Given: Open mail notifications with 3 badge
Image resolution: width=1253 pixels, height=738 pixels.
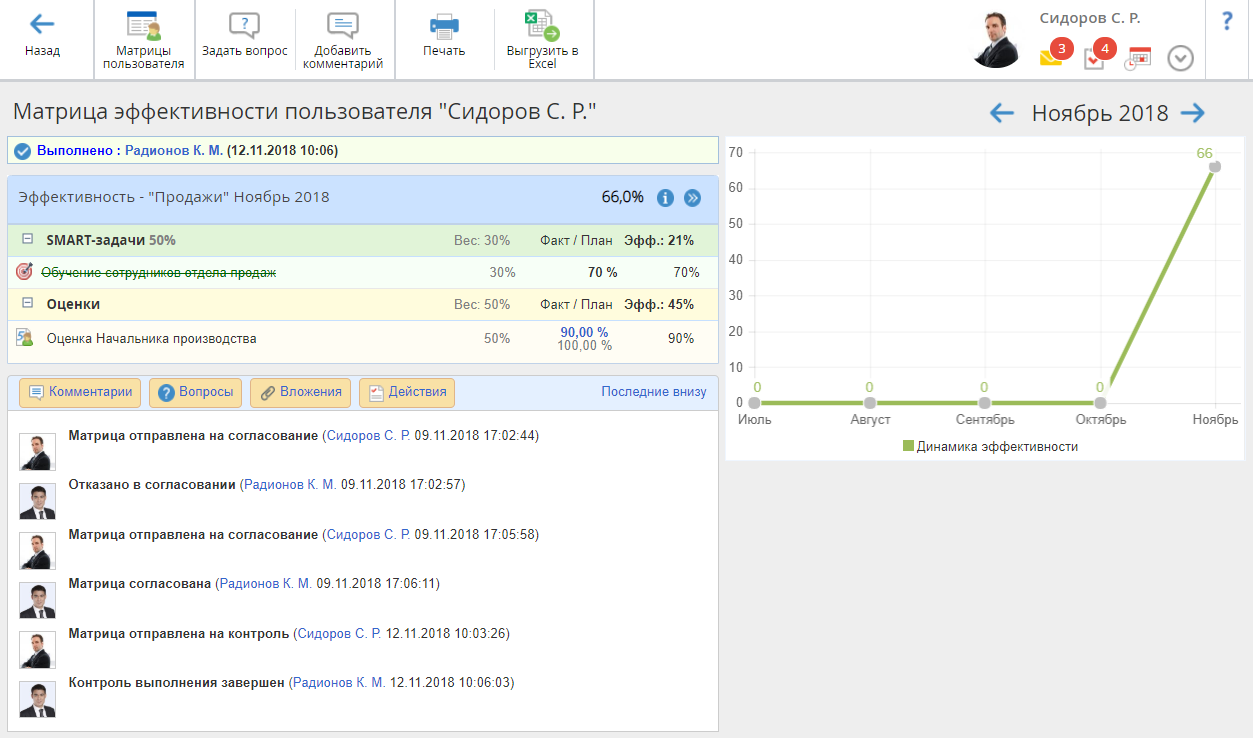Looking at the screenshot, I should 1051,57.
